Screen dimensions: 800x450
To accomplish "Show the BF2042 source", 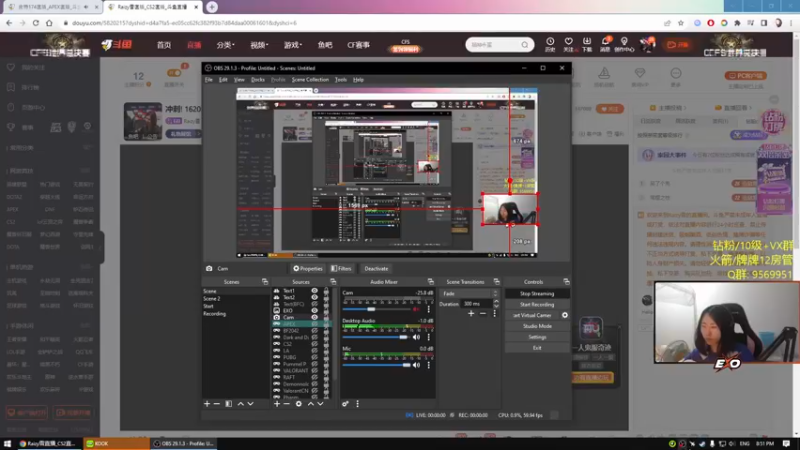I will 314,331.
